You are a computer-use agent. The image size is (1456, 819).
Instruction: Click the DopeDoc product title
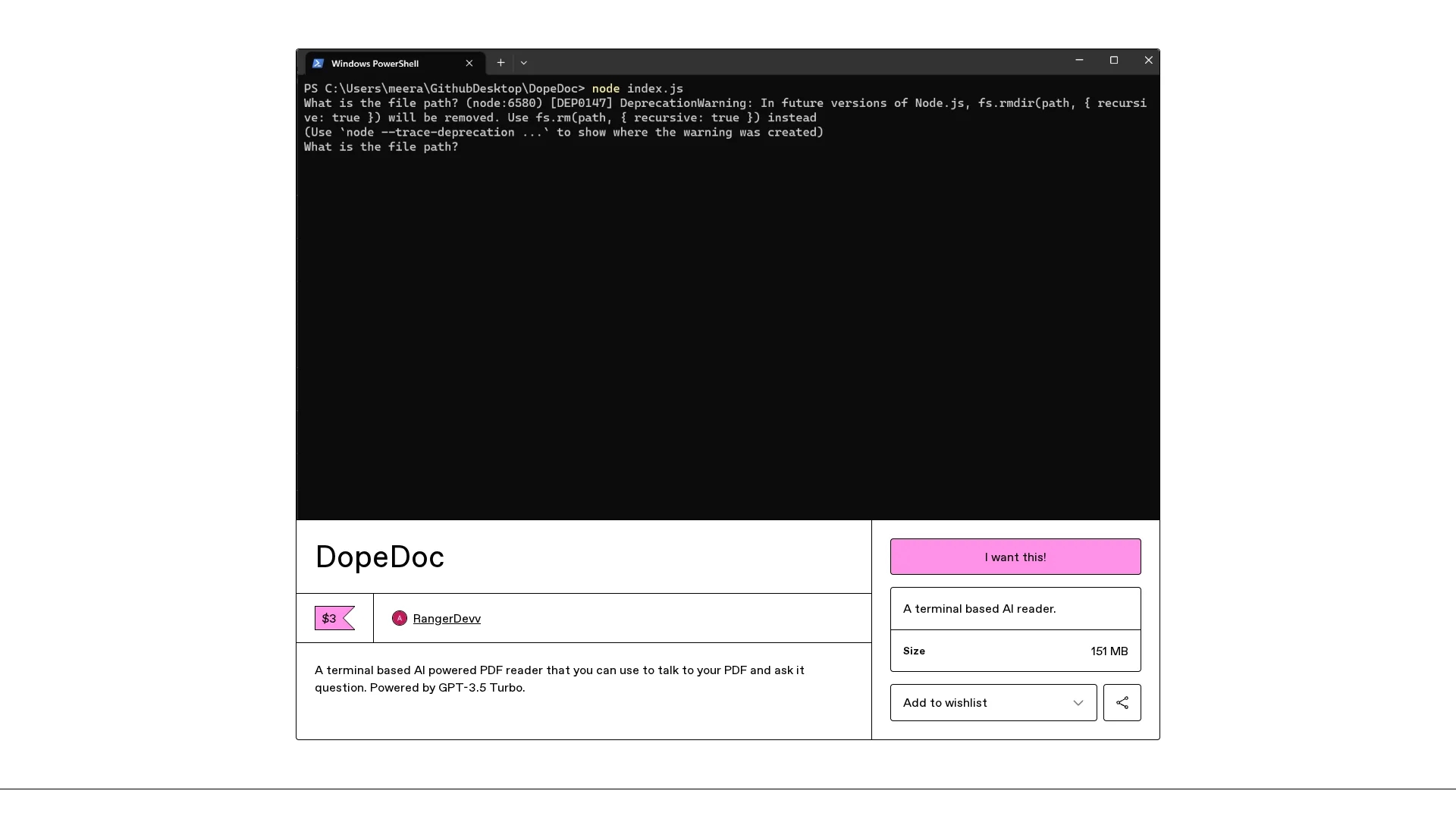380,557
